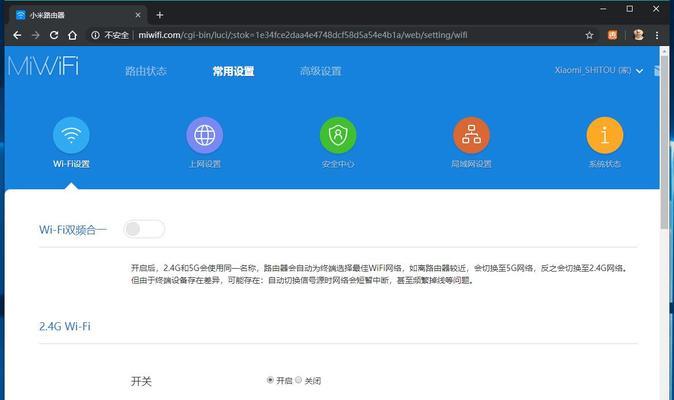The image size is (674, 400).
Task: Open the browser profile avatar
Action: [x=638, y=35]
